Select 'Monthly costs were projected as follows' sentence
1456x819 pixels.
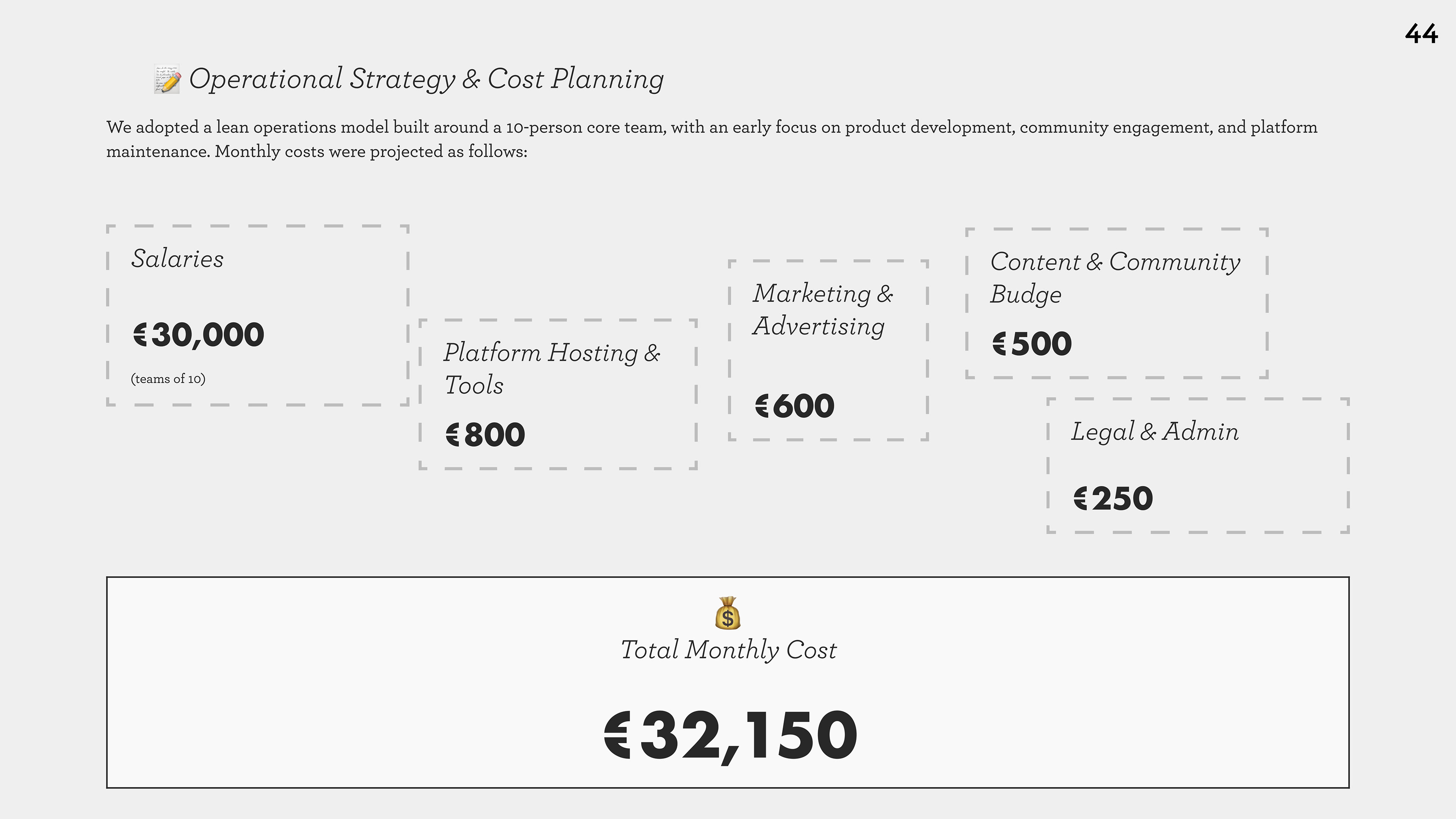pyautogui.click(x=371, y=152)
